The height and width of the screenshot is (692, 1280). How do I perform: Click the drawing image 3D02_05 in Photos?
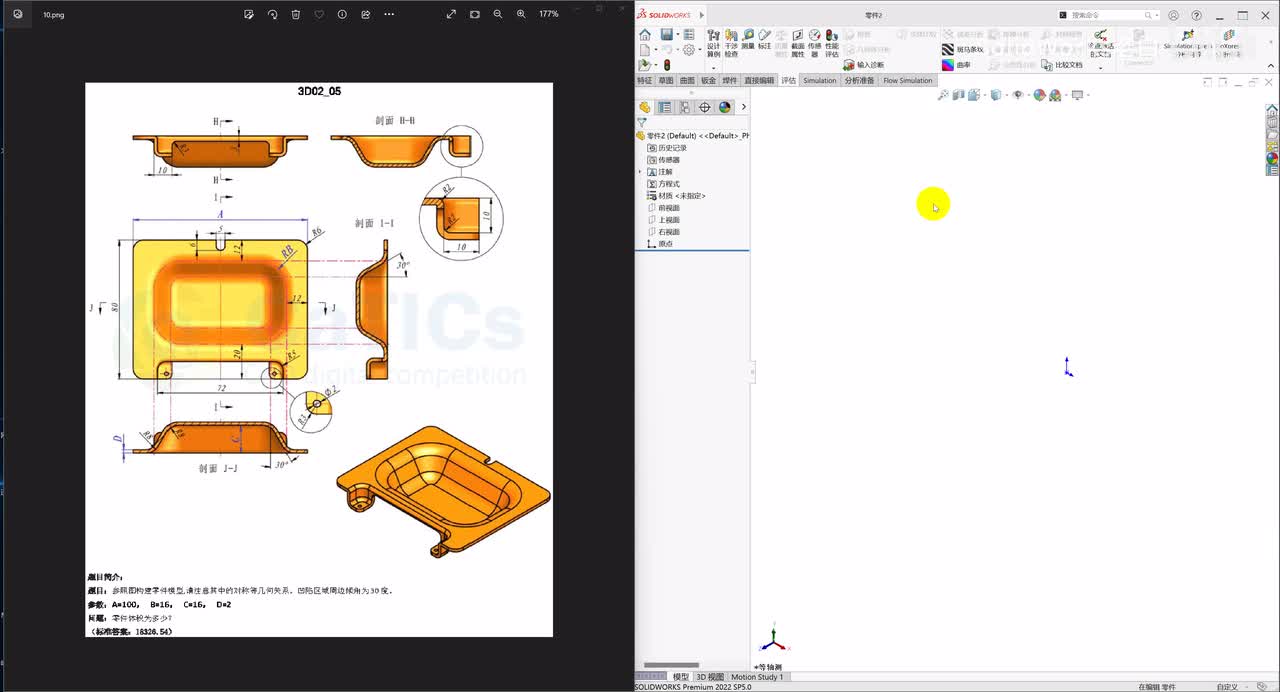click(319, 360)
